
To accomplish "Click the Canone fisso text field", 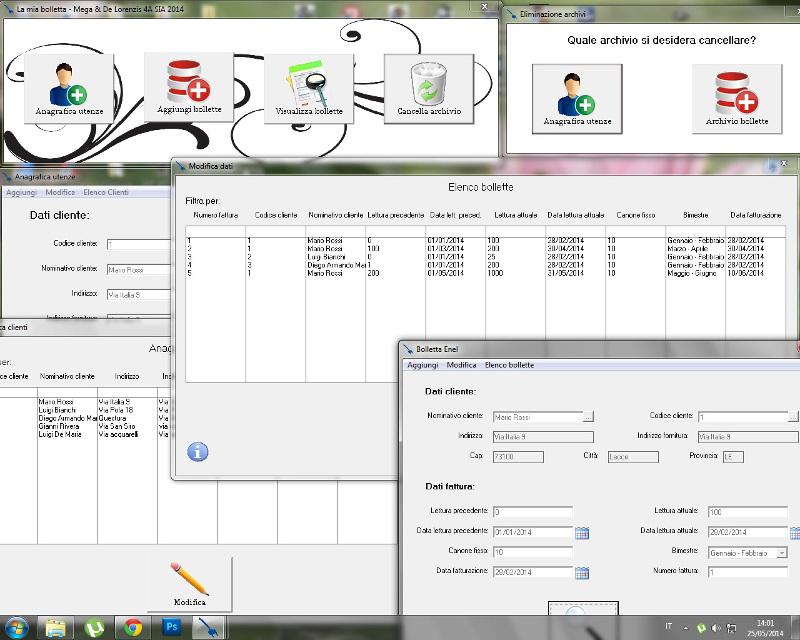I will tap(532, 552).
